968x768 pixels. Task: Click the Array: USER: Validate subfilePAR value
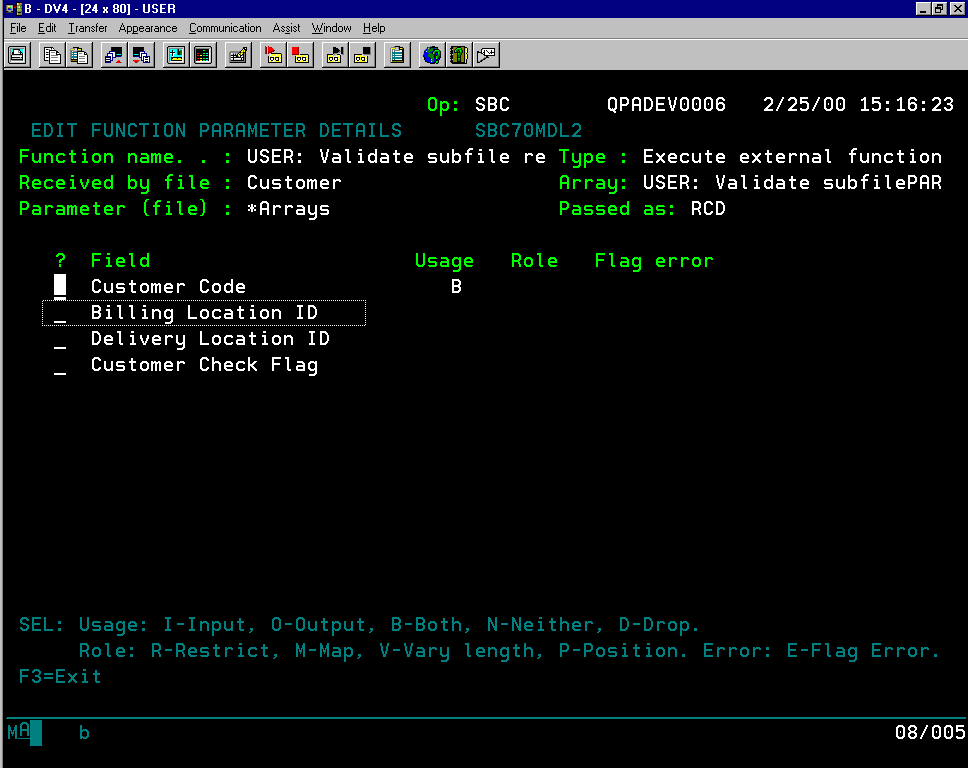point(792,183)
